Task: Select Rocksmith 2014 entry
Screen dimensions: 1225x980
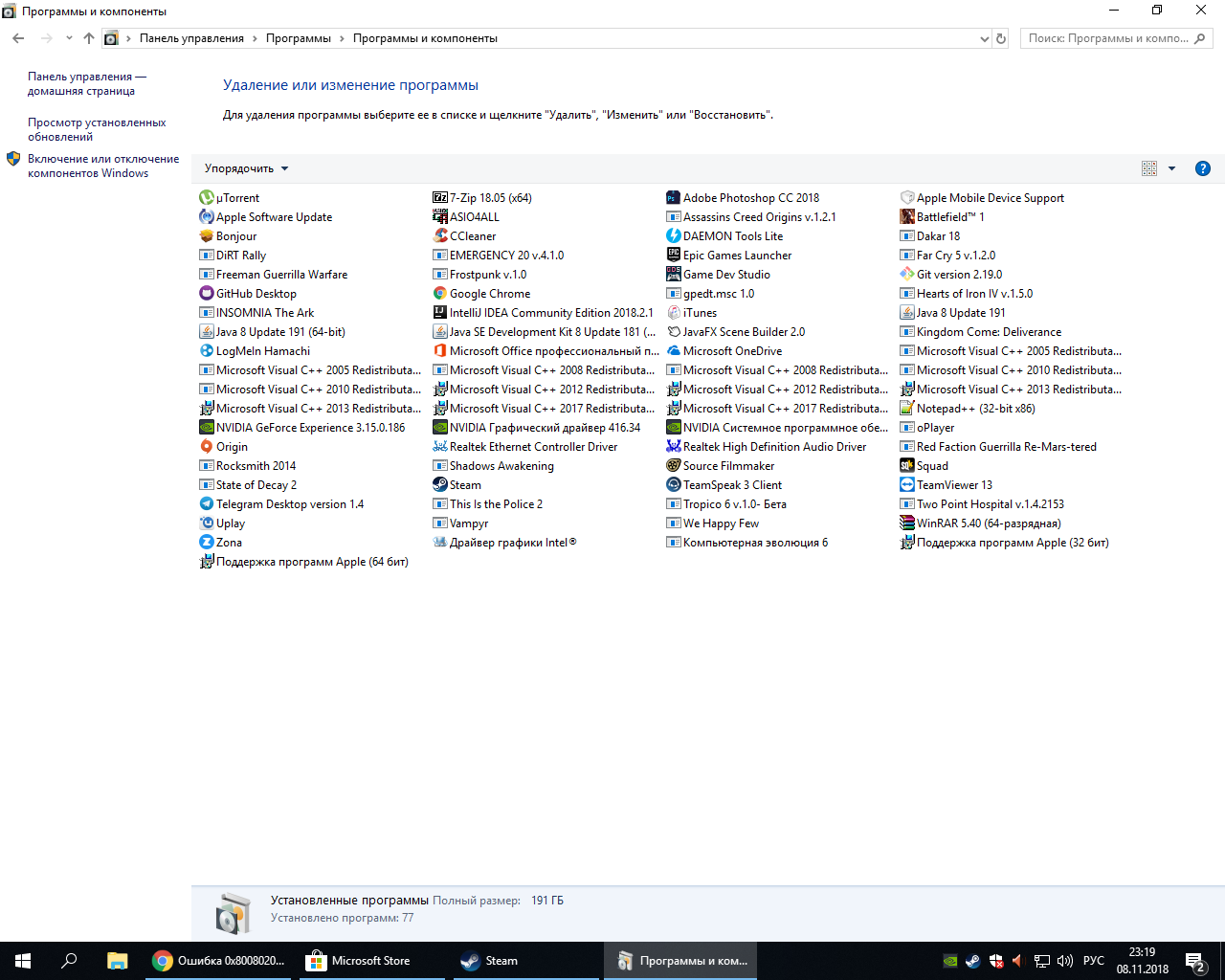Action: point(248,466)
